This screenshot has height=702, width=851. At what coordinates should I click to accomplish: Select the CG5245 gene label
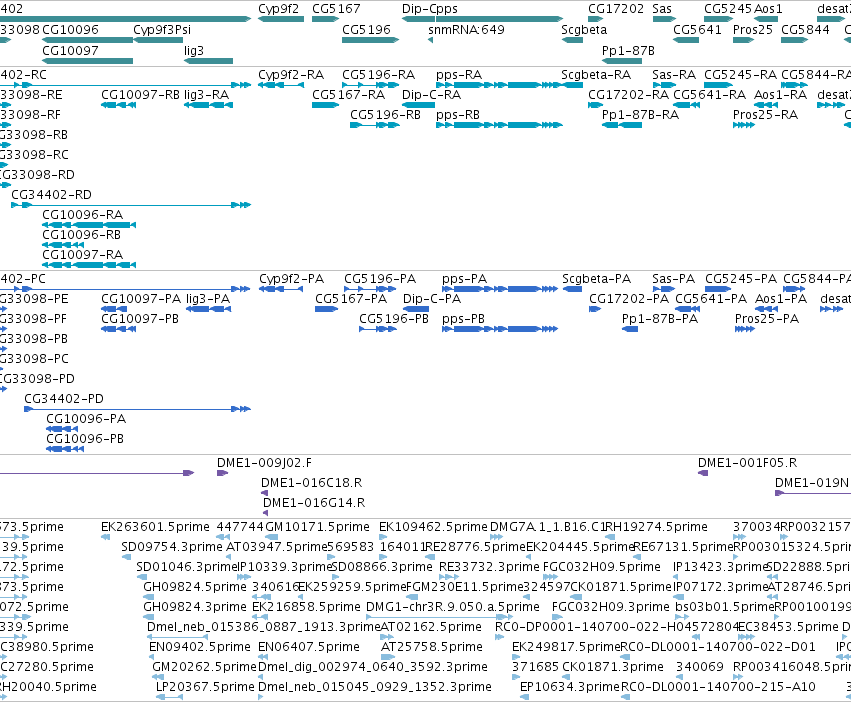728,9
